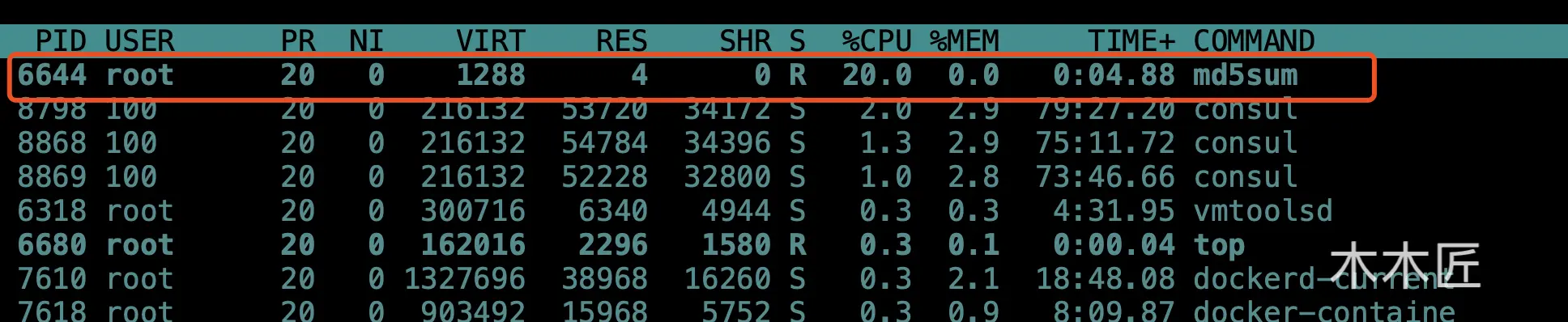Viewport: 1568px width, 322px height.
Task: Click the RES column header
Action: (x=621, y=40)
